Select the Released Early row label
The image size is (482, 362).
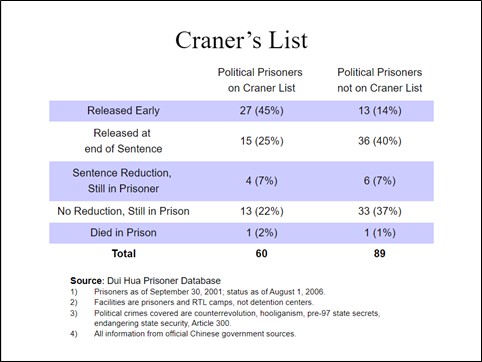tap(123, 111)
